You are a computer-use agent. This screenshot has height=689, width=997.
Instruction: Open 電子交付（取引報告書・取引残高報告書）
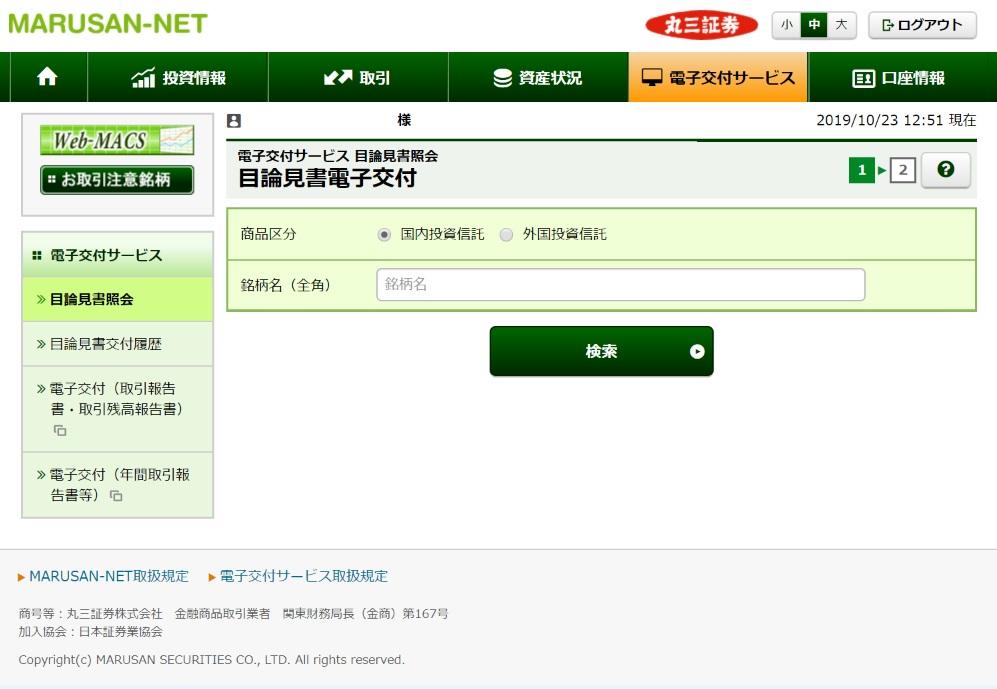click(x=118, y=409)
